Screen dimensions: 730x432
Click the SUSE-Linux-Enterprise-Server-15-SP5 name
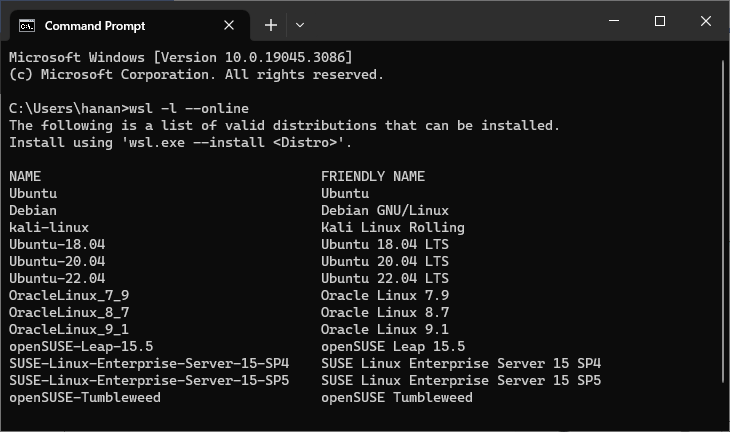(x=149, y=380)
